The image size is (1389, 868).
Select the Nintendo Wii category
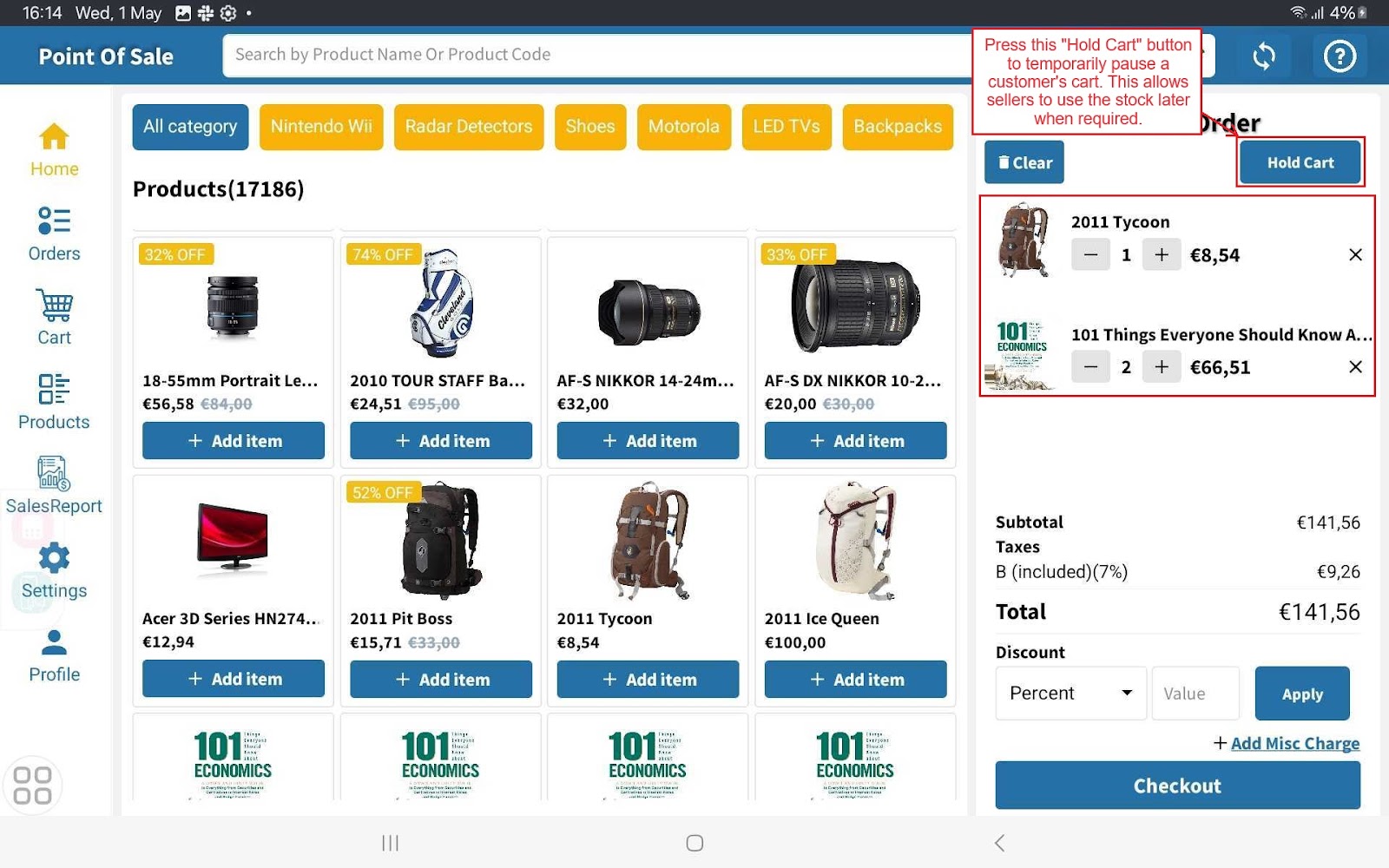pyautogui.click(x=321, y=127)
